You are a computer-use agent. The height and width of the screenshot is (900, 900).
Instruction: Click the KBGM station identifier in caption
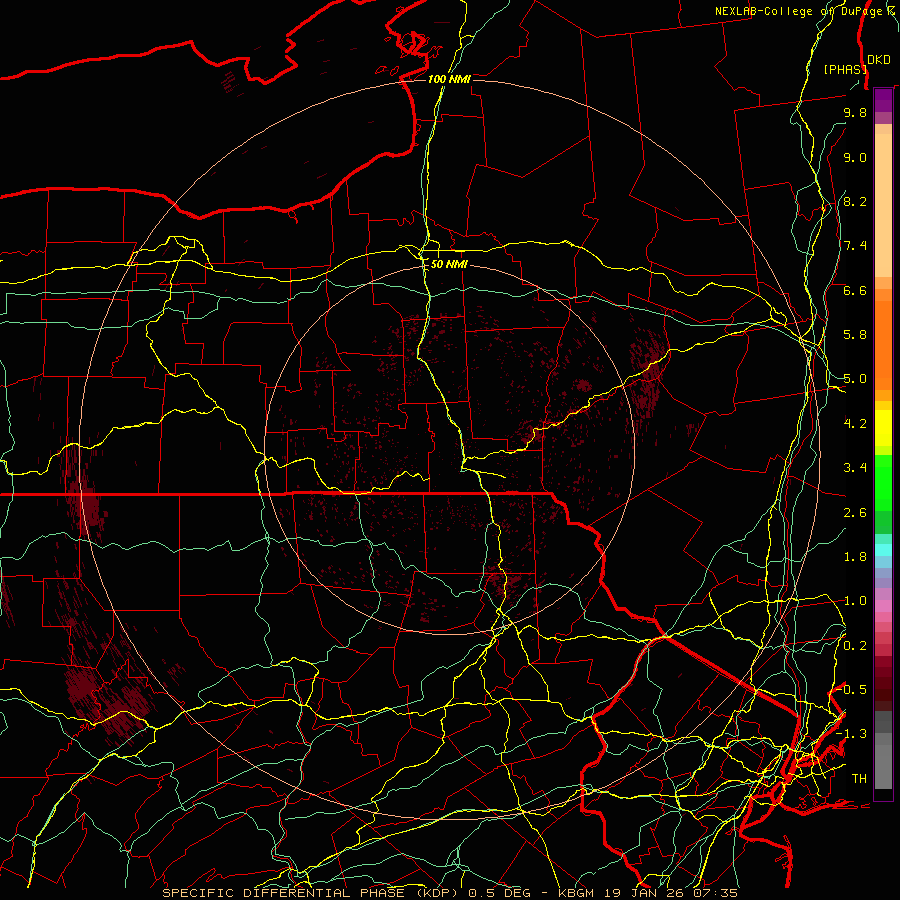(578, 893)
